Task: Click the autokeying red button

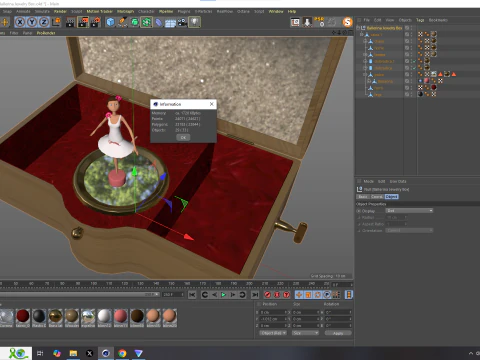Action: 277,295
